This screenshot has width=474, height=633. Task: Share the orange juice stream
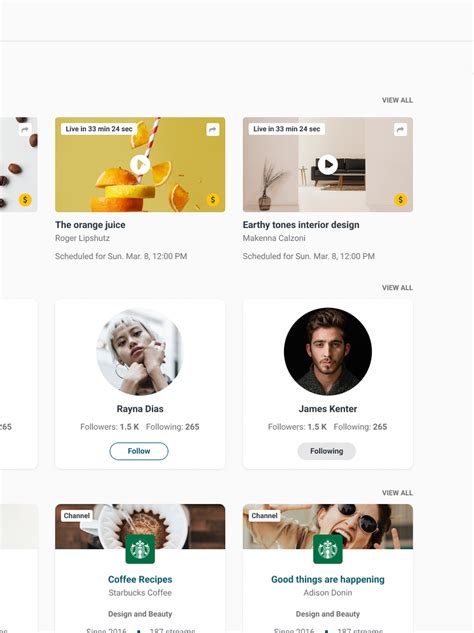point(213,130)
